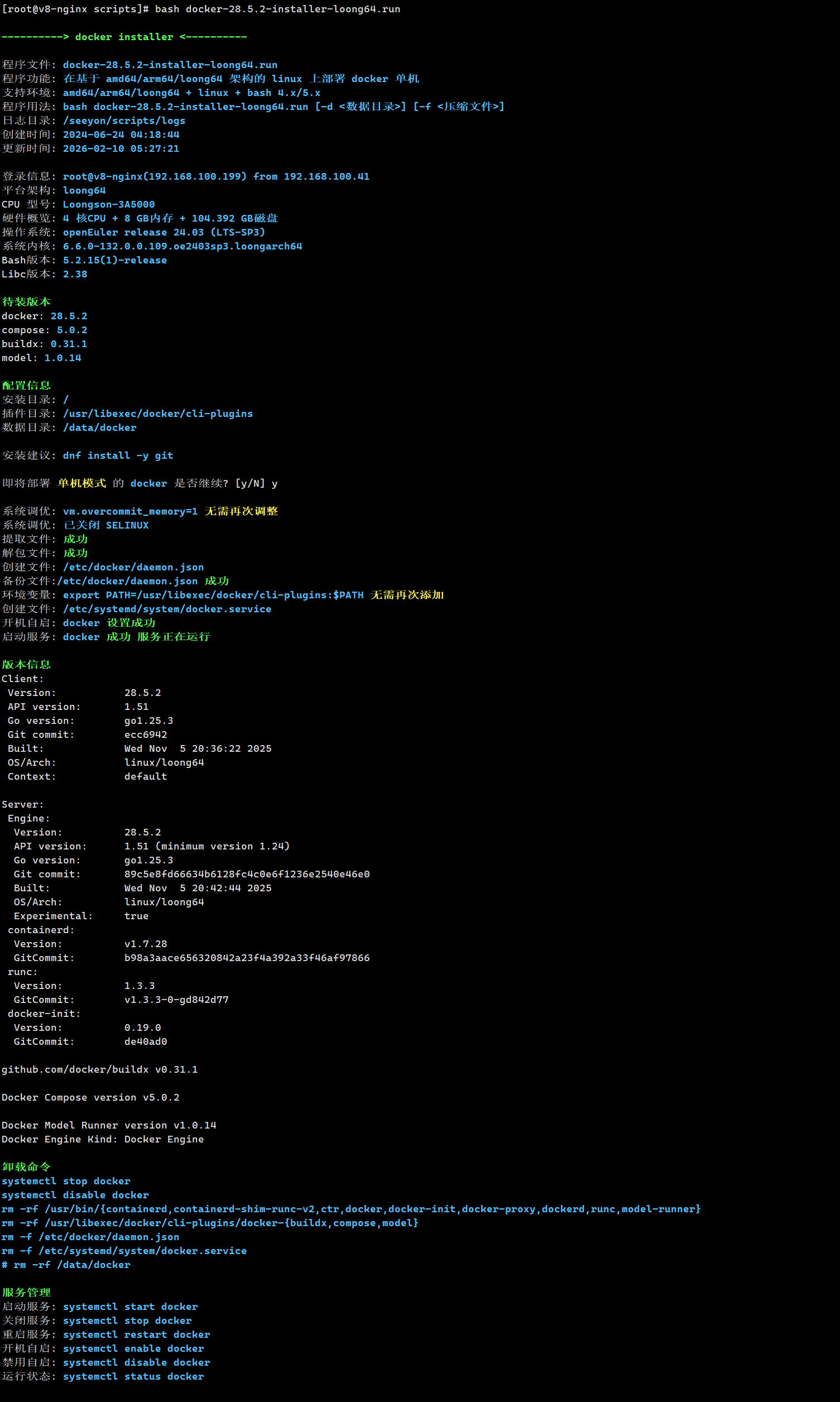Image resolution: width=840 pixels, height=1402 pixels.
Task: Click the path in the 备份文件 row
Action: coord(127,582)
